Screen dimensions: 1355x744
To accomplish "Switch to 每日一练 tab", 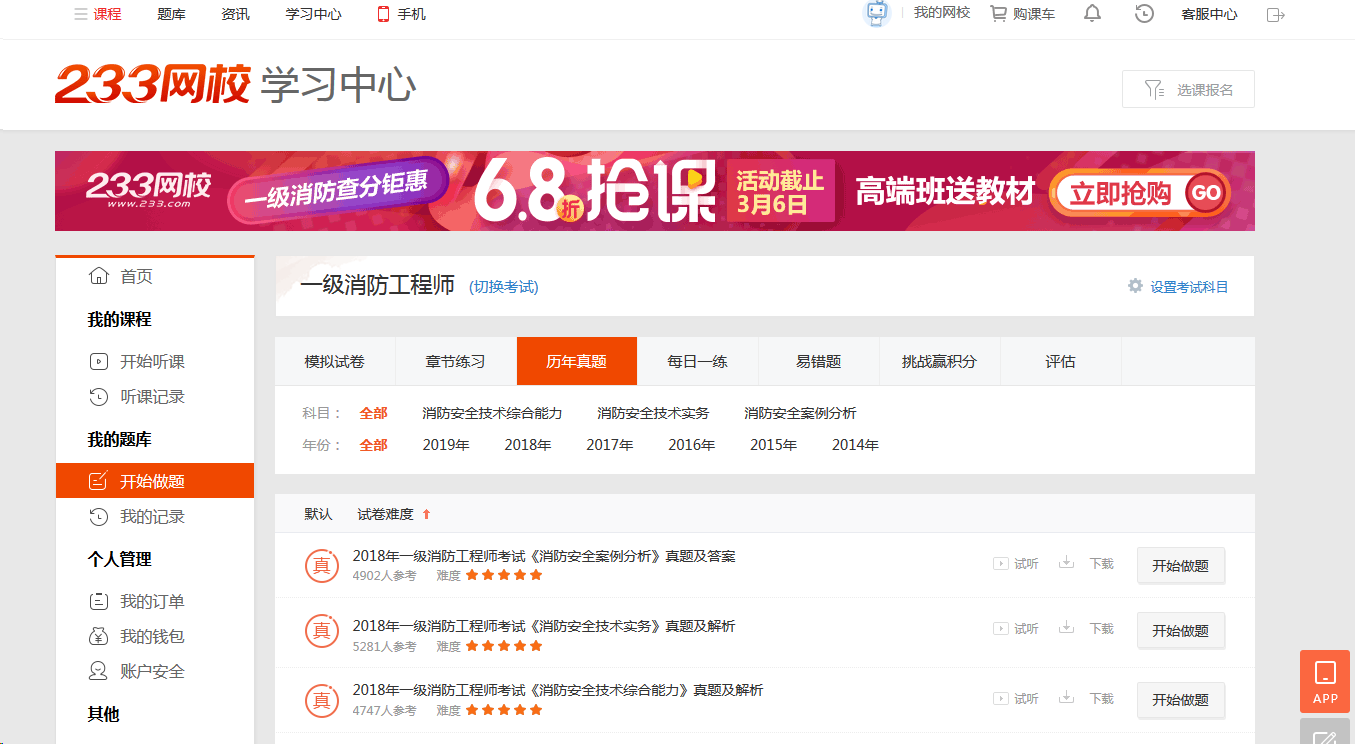I will coord(698,361).
